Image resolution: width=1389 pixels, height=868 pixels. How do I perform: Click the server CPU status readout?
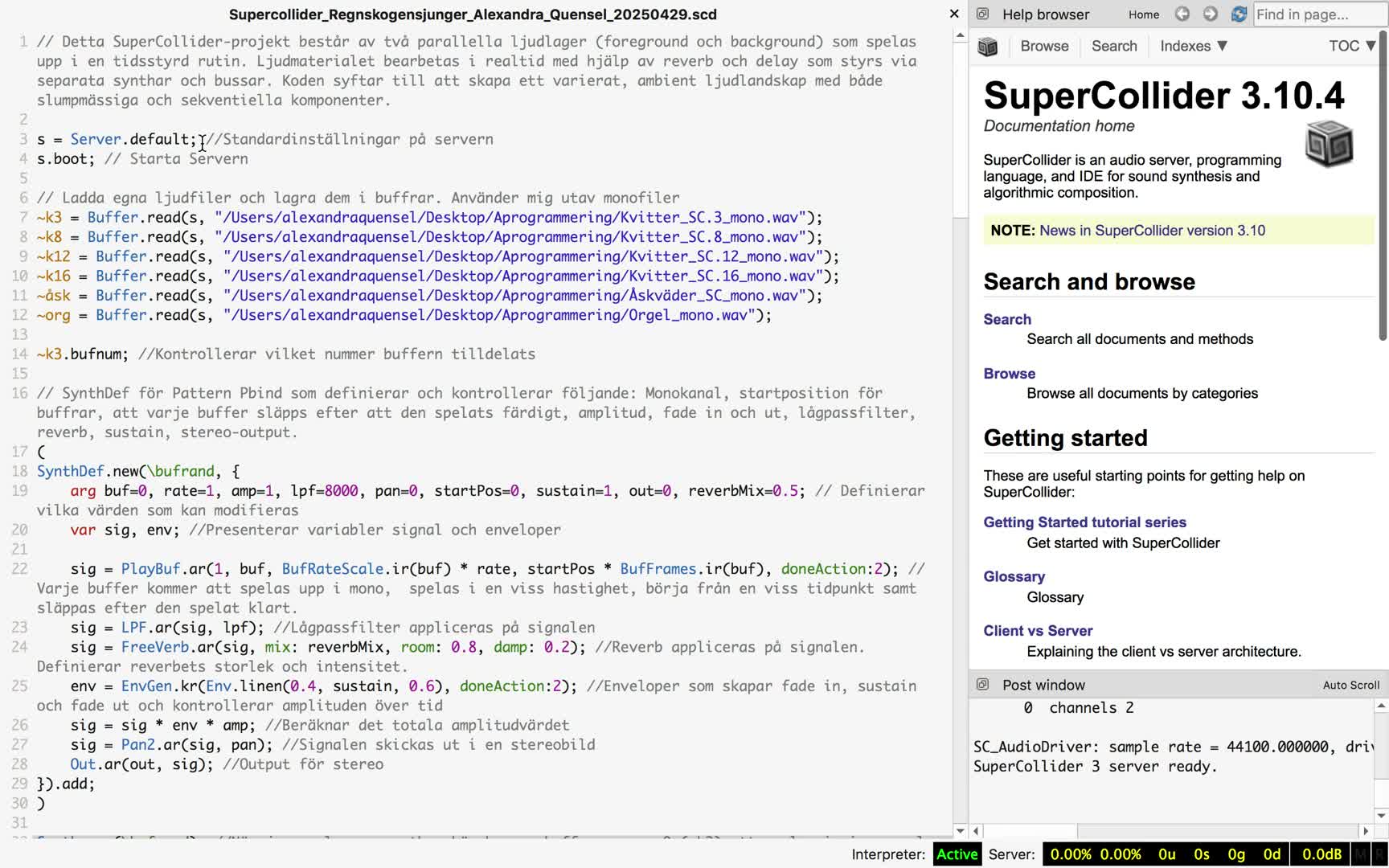pyautogui.click(x=1096, y=854)
